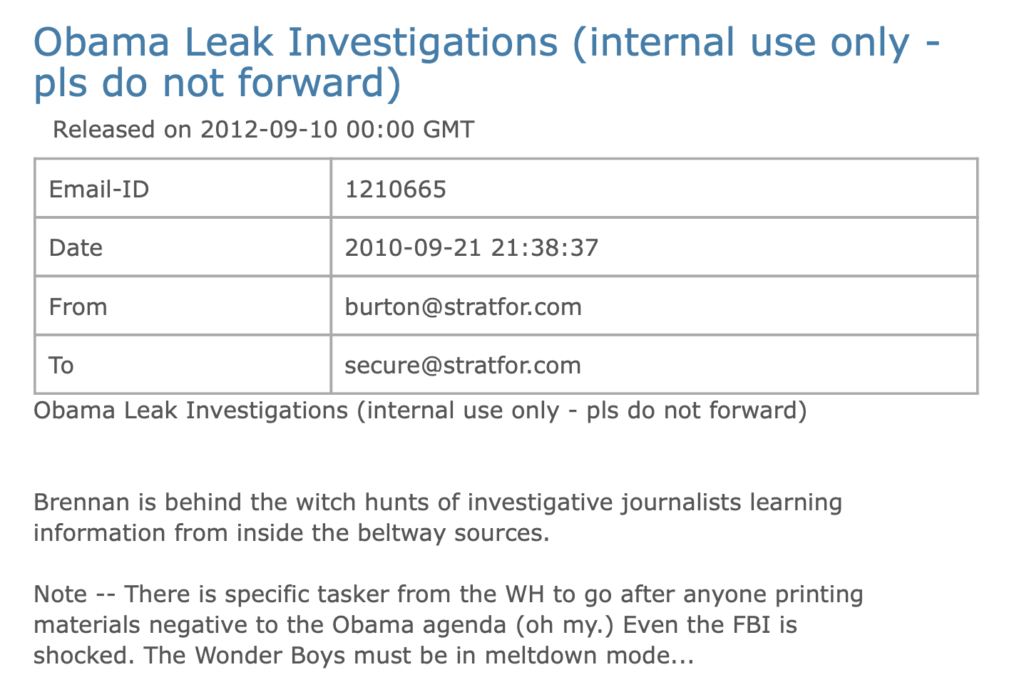The image size is (1024, 697).
Task: Select the From label cell
Action: coord(183,306)
